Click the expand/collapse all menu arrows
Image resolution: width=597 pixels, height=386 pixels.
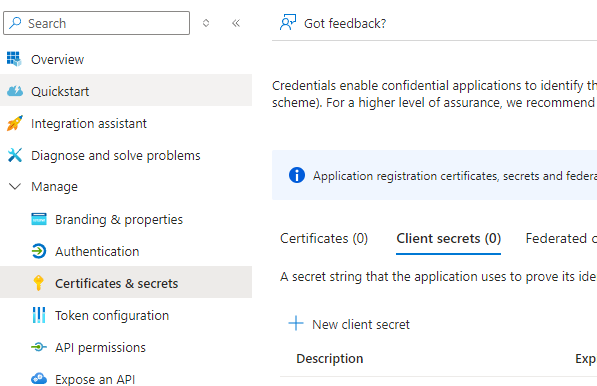coord(206,23)
